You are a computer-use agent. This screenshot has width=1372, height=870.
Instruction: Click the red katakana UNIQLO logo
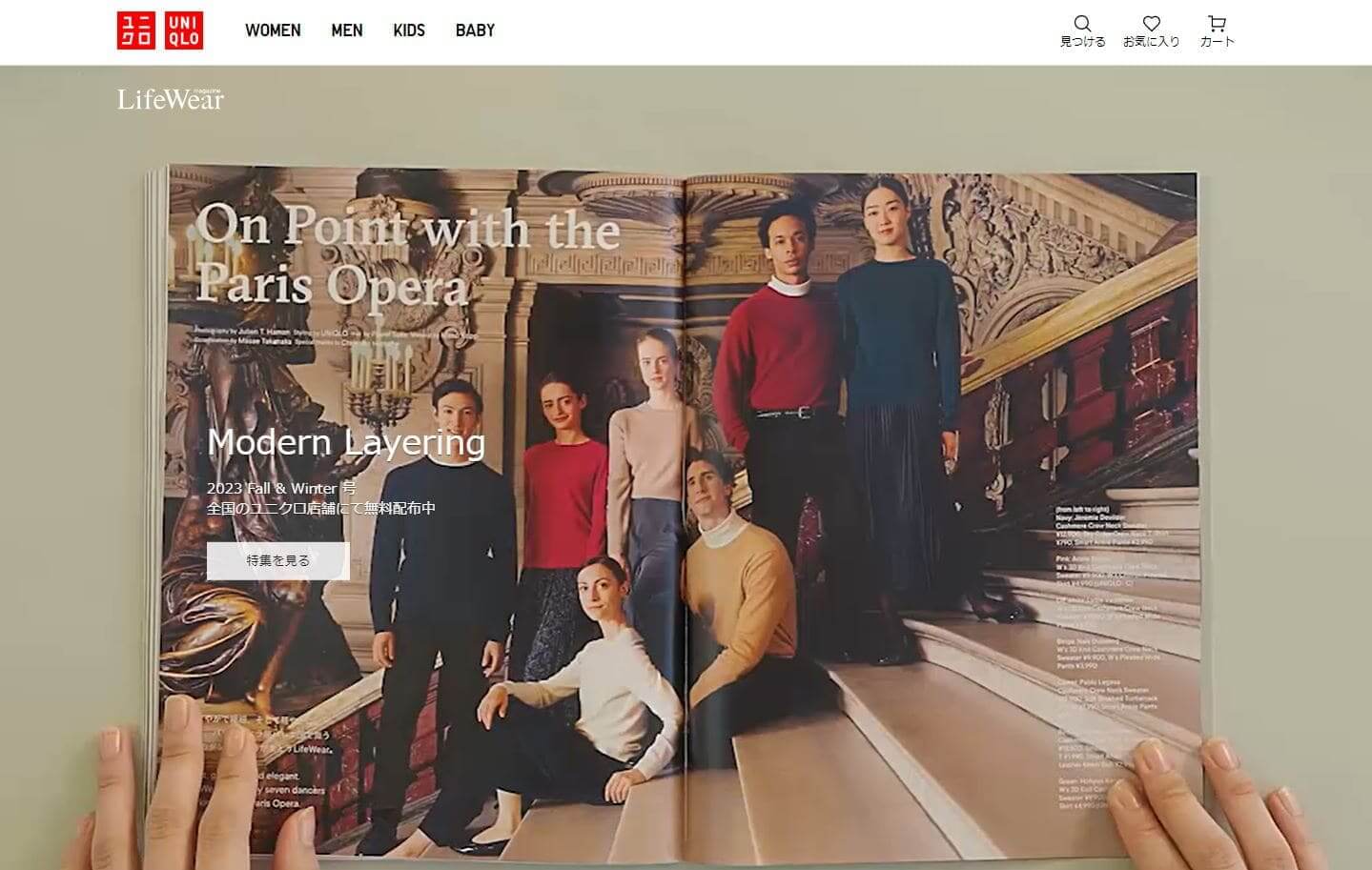click(135, 30)
